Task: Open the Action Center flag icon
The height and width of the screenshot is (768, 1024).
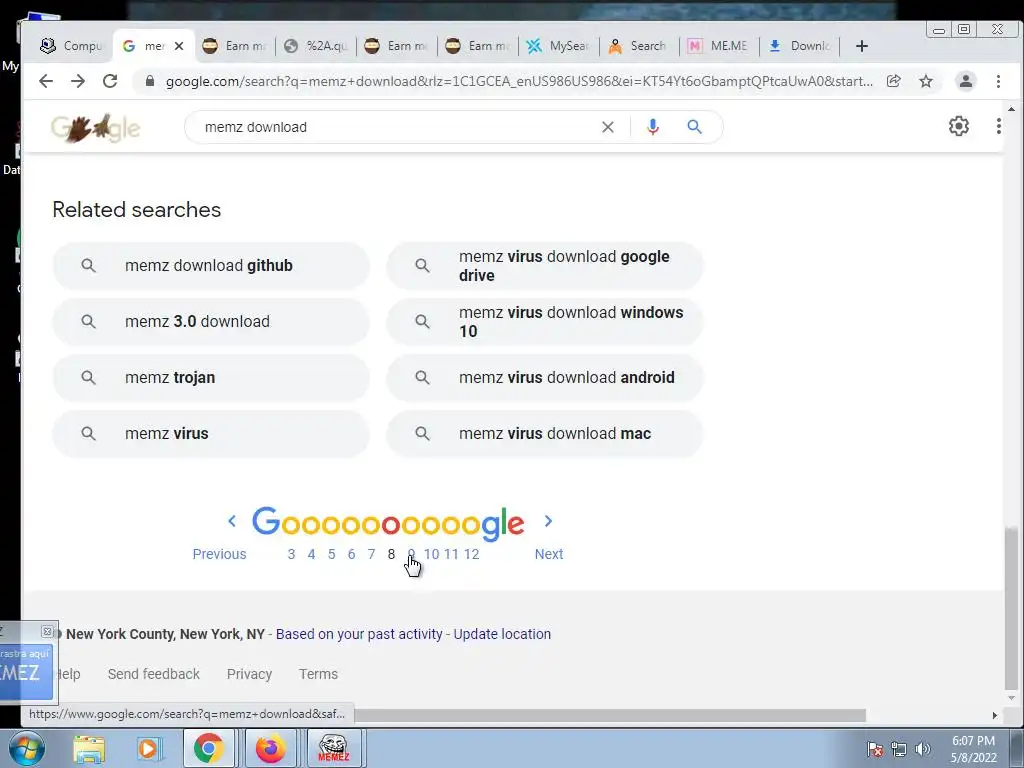Action: click(874, 749)
